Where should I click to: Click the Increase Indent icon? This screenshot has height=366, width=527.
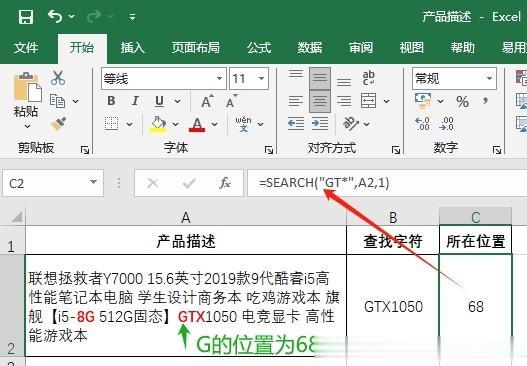click(x=320, y=124)
